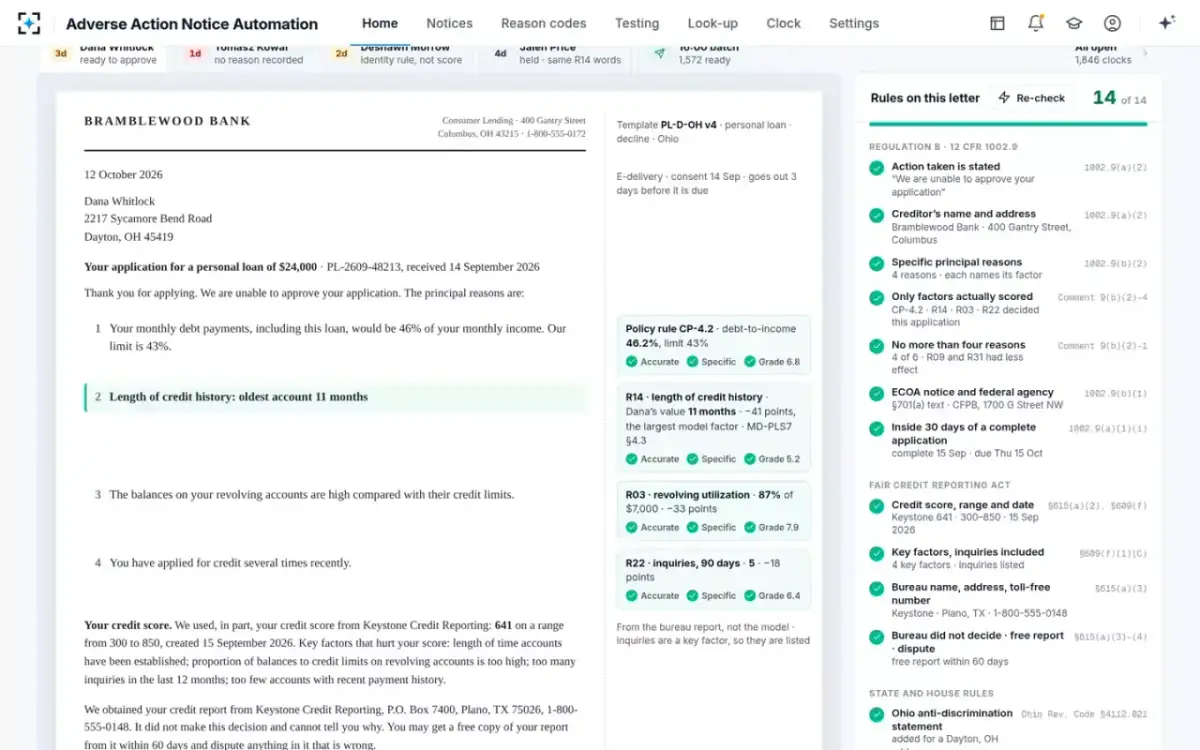1200x750 pixels.
Task: Open the Settings tab
Action: (x=854, y=23)
